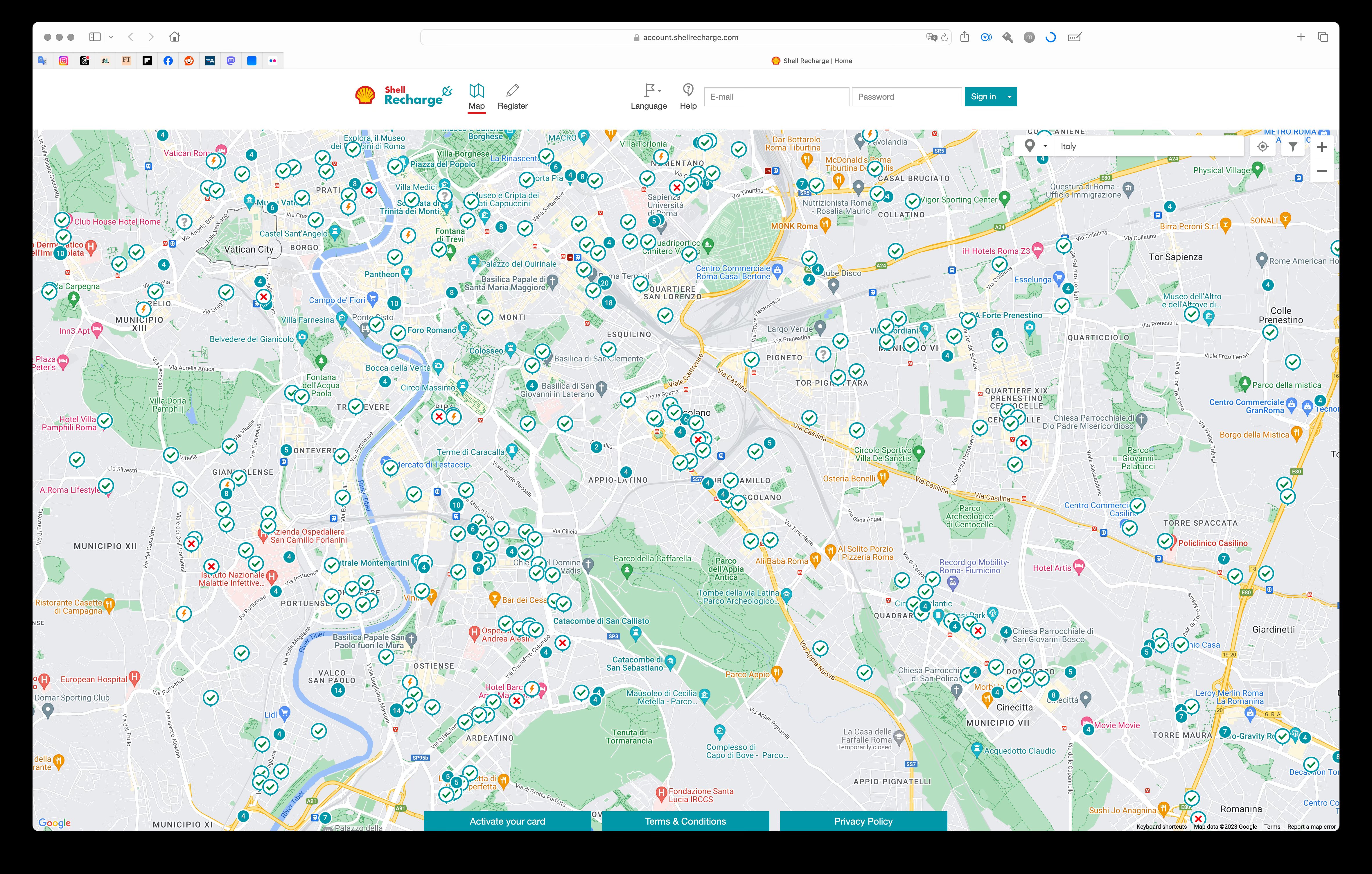This screenshot has width=1372, height=874.
Task: Select the Shell Recharge | Home tab
Action: (x=811, y=60)
